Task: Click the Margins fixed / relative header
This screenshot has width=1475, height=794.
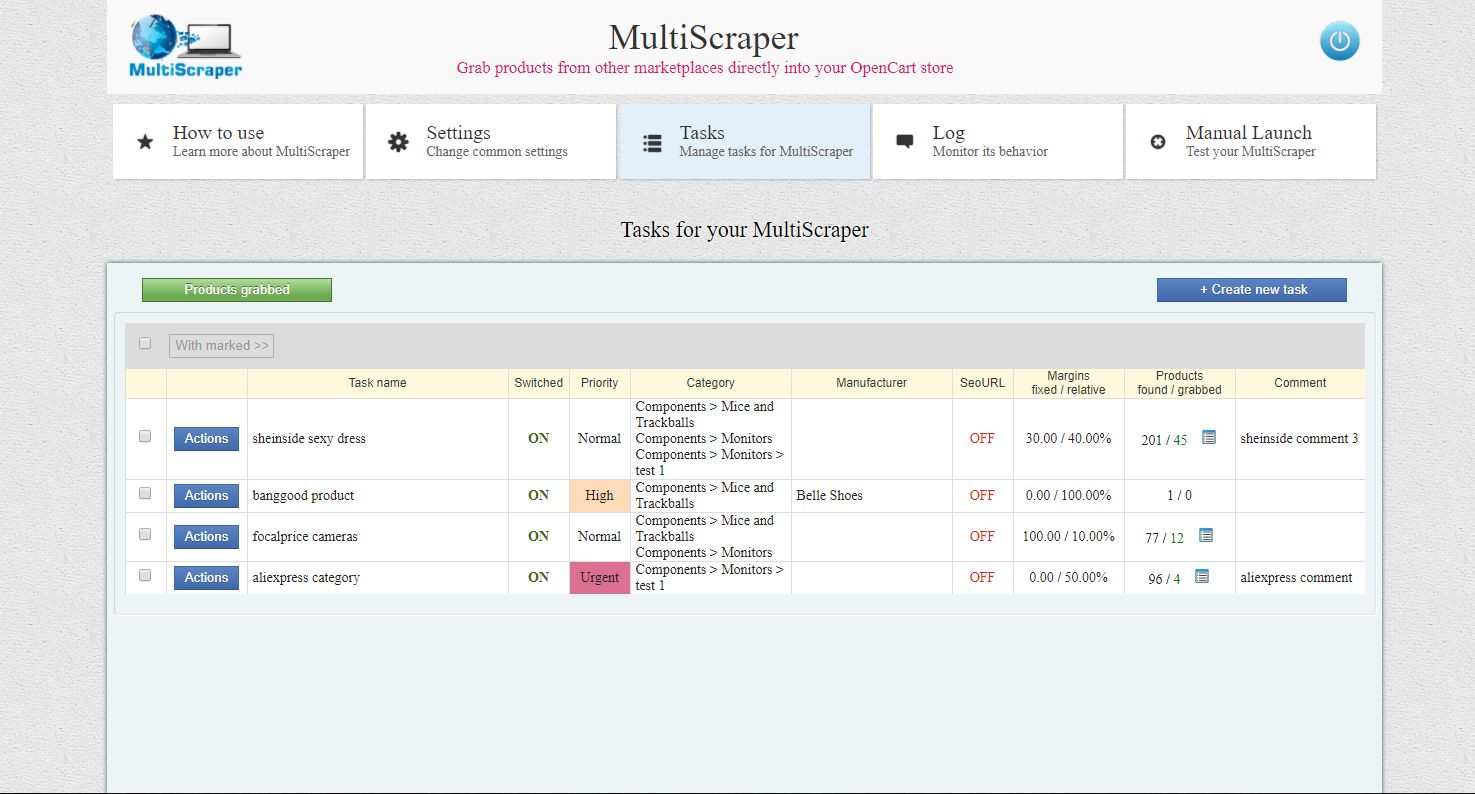Action: coord(1068,383)
